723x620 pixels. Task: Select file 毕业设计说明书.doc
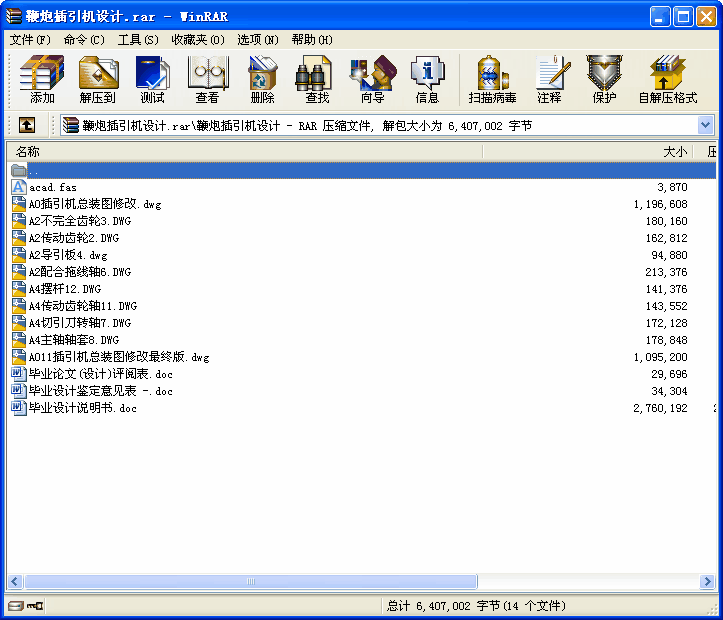coord(82,408)
